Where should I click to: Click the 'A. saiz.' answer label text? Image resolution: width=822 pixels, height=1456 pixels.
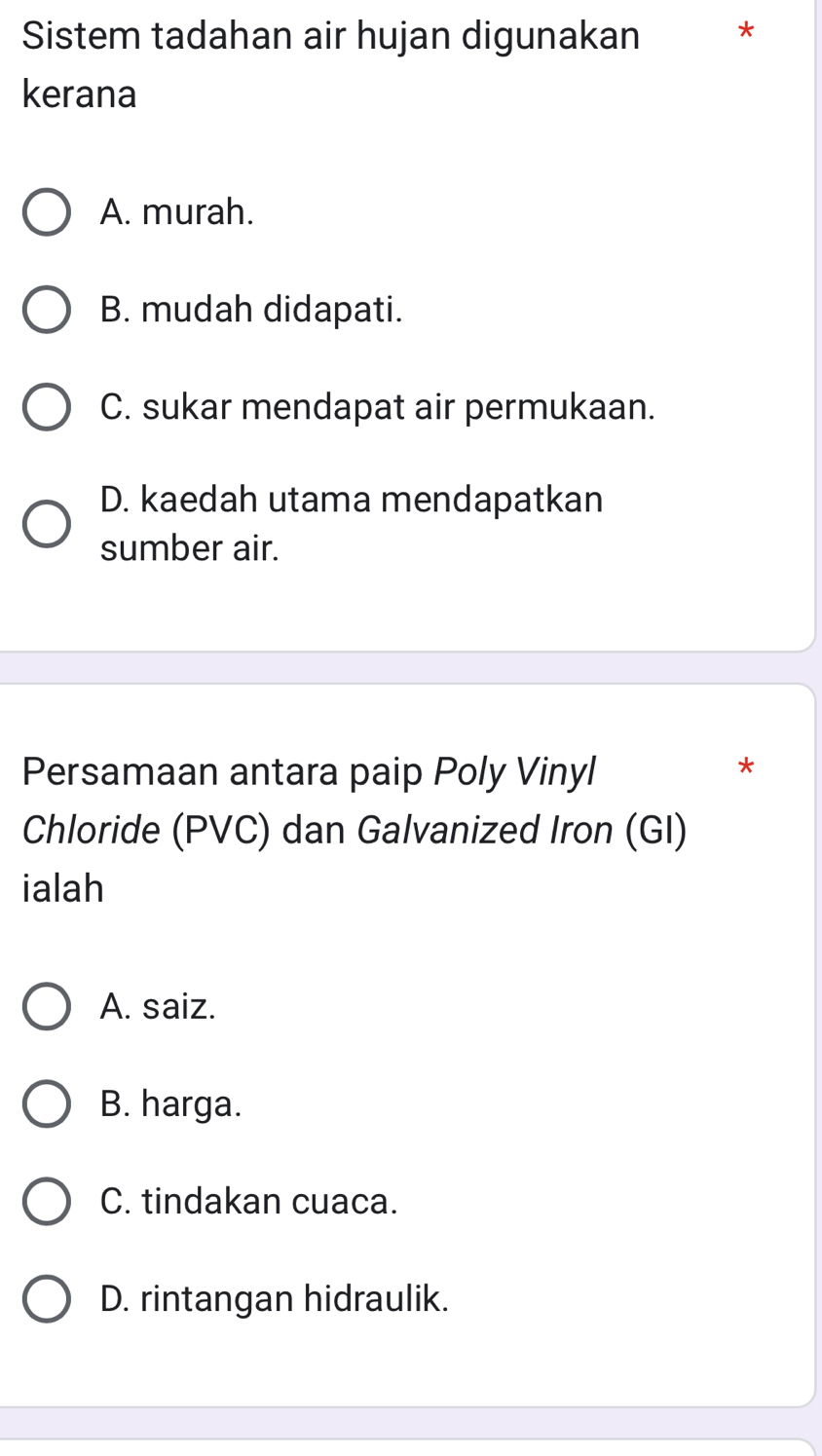click(x=158, y=1006)
